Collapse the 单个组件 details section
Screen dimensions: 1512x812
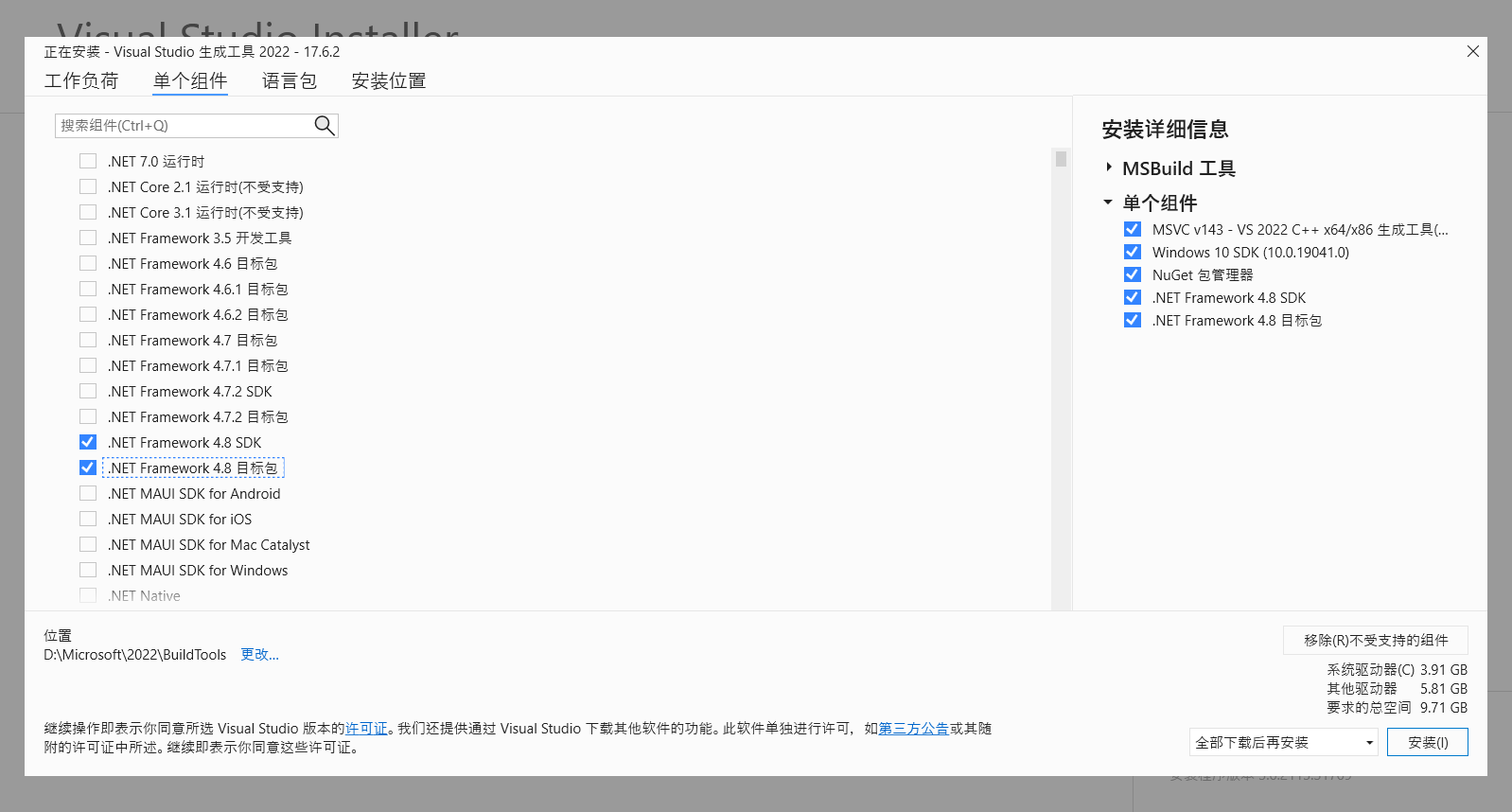click(1108, 203)
